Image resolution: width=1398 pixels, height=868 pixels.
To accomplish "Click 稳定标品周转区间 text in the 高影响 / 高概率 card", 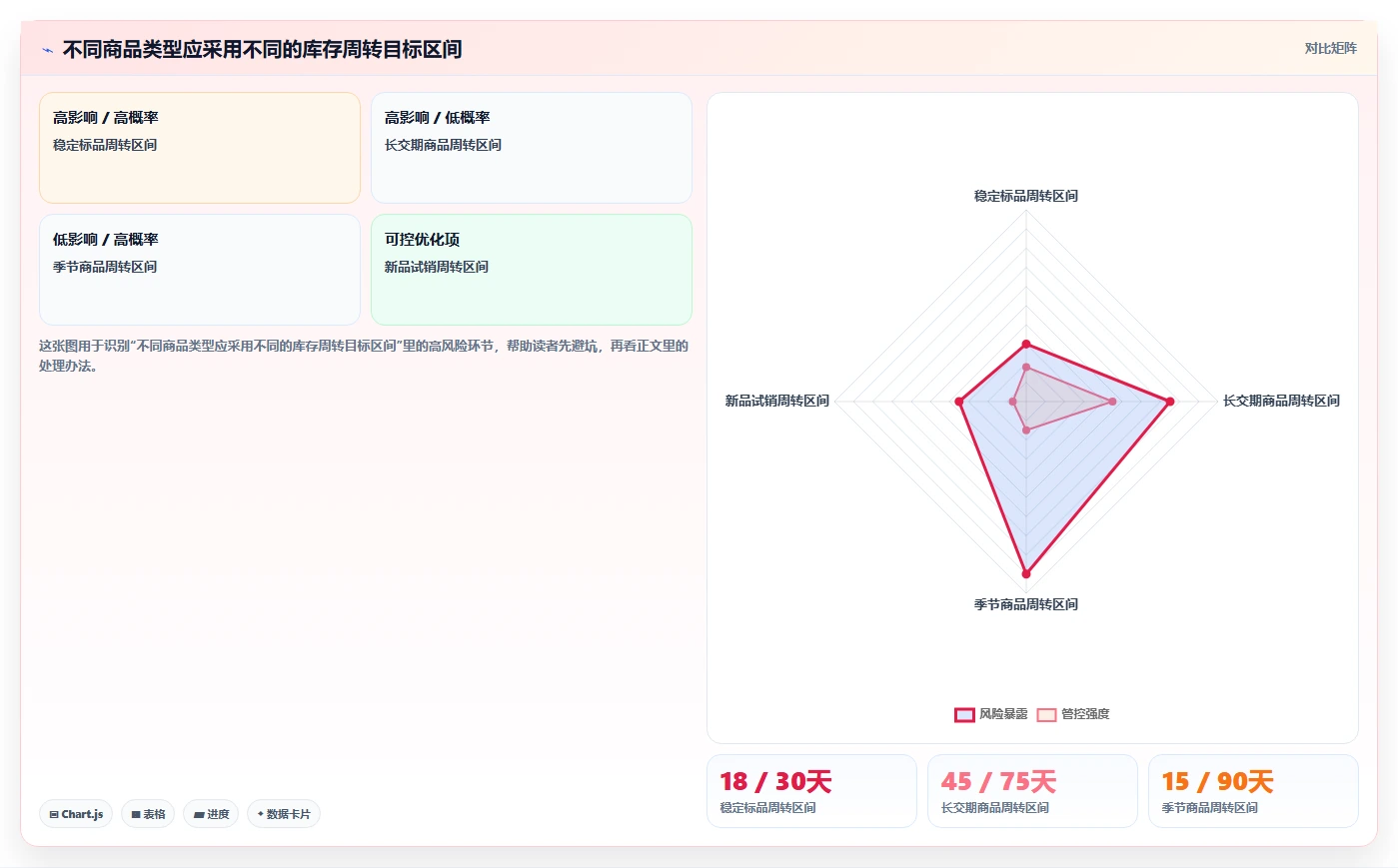I will [105, 145].
